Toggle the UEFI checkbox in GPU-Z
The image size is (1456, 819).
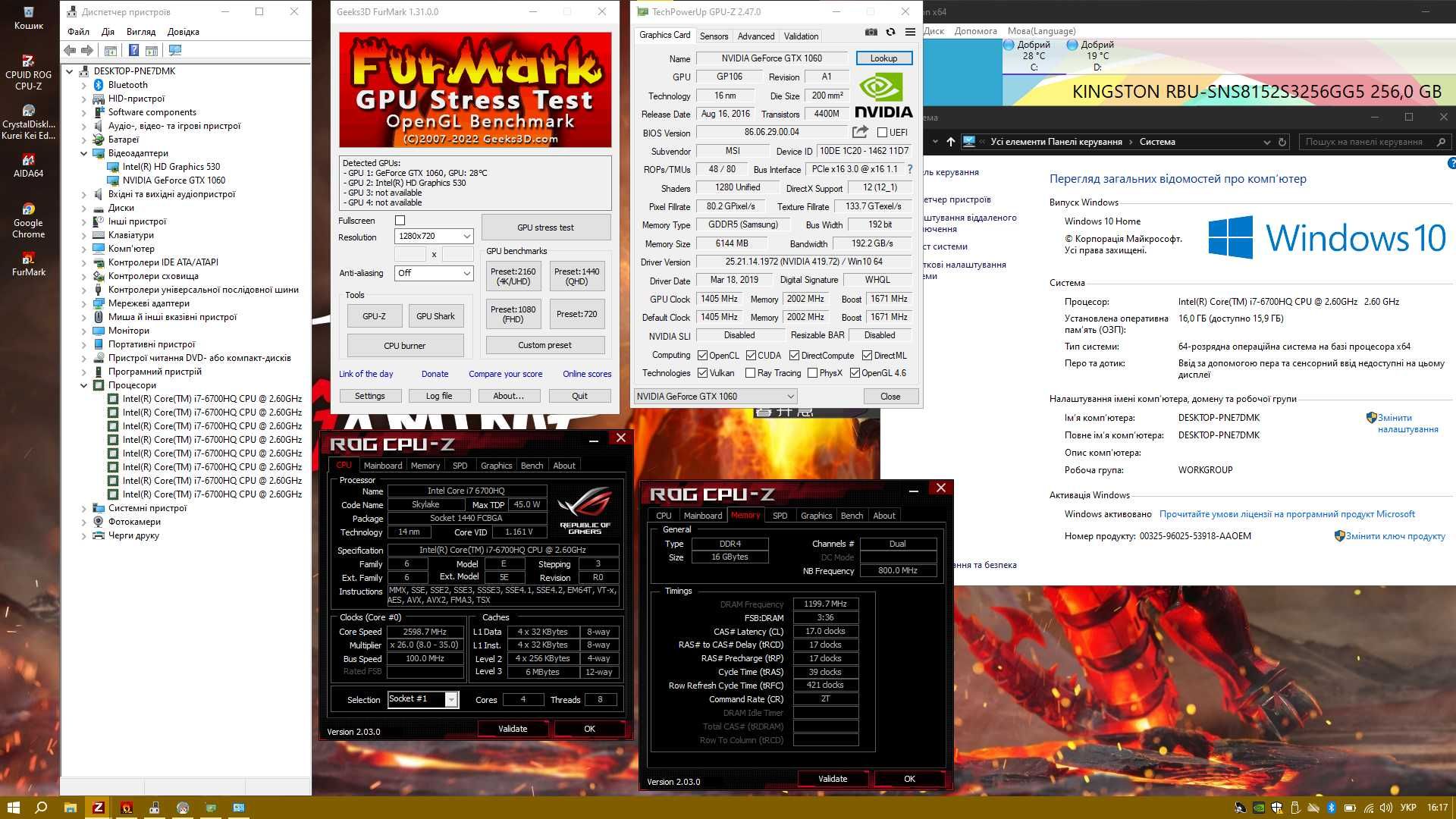(882, 132)
